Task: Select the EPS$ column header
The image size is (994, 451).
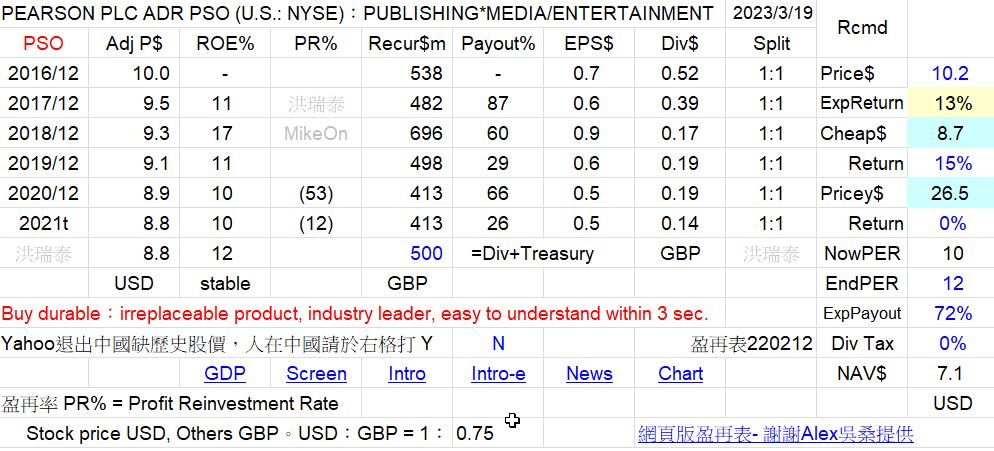Action: tap(589, 43)
